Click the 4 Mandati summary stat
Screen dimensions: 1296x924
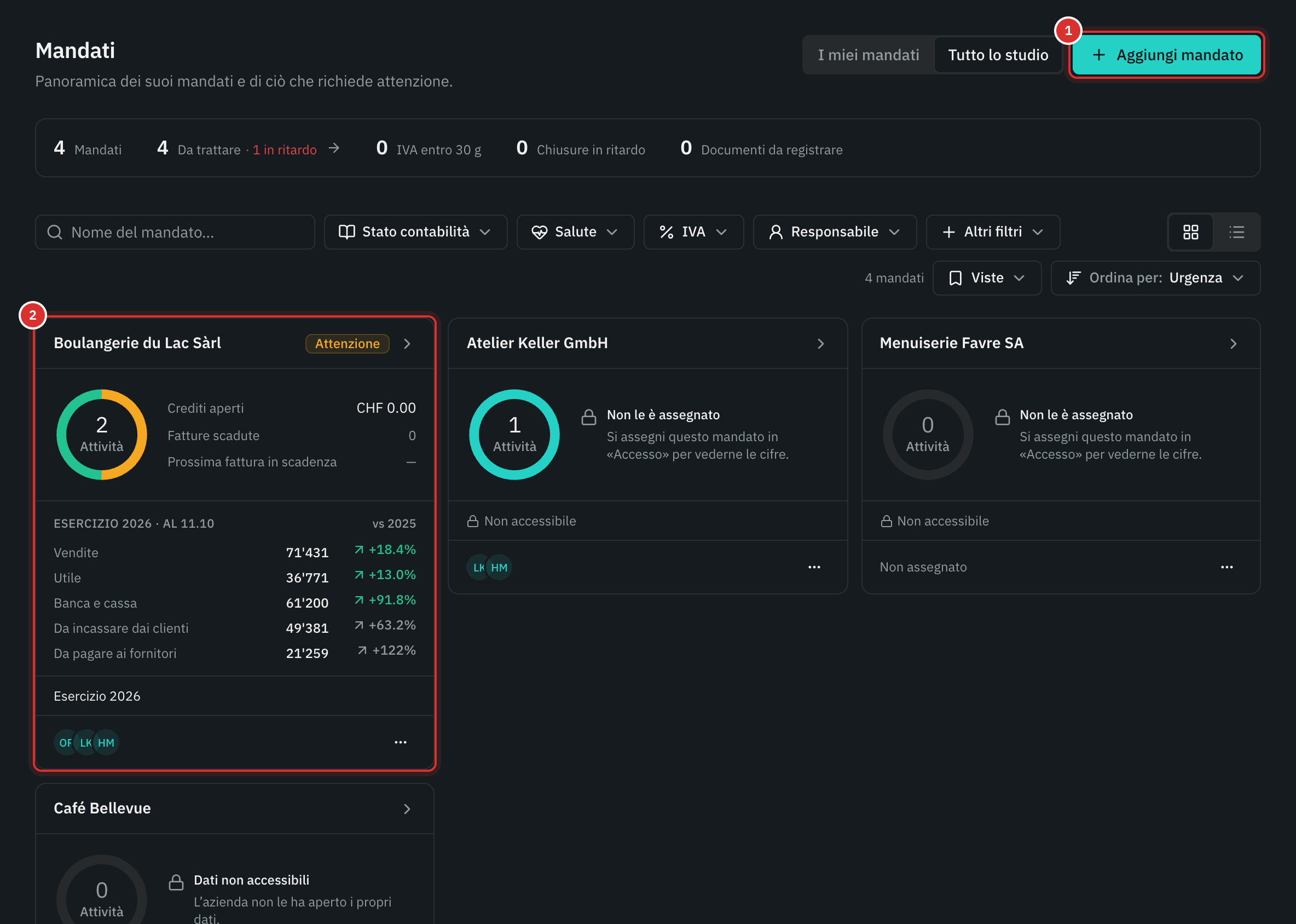pyautogui.click(x=88, y=148)
